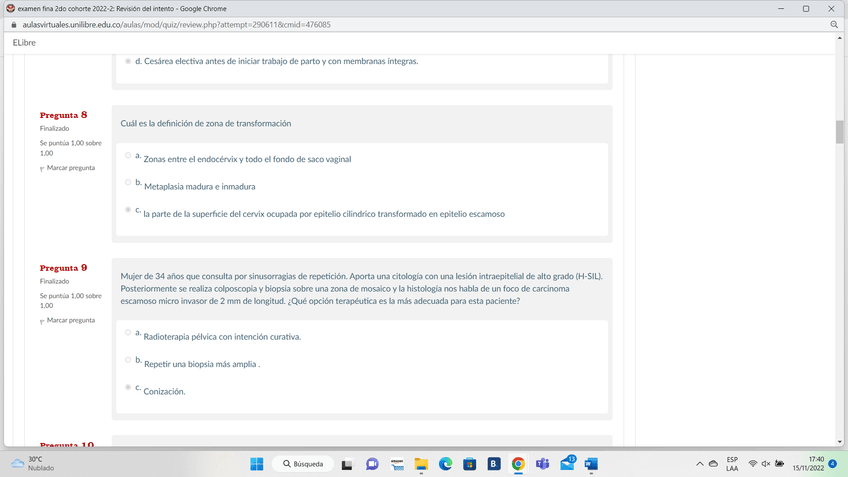Switch to the Google Chrome taskbar icon
Image resolution: width=848 pixels, height=477 pixels.
518,464
